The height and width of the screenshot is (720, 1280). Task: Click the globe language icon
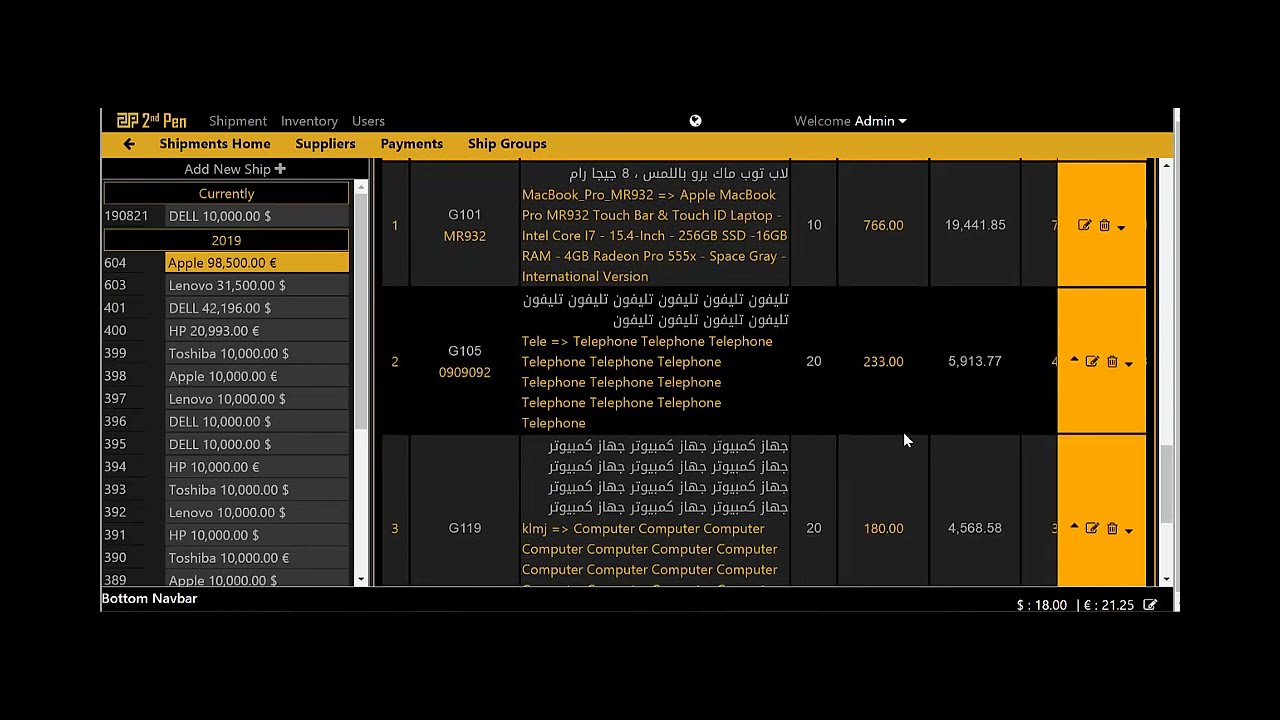[695, 121]
